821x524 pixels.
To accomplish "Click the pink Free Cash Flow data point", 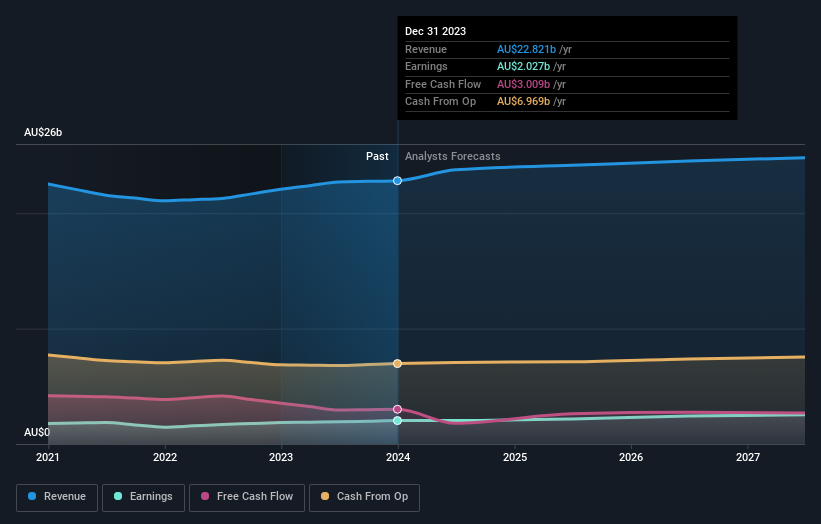I will click(x=397, y=409).
